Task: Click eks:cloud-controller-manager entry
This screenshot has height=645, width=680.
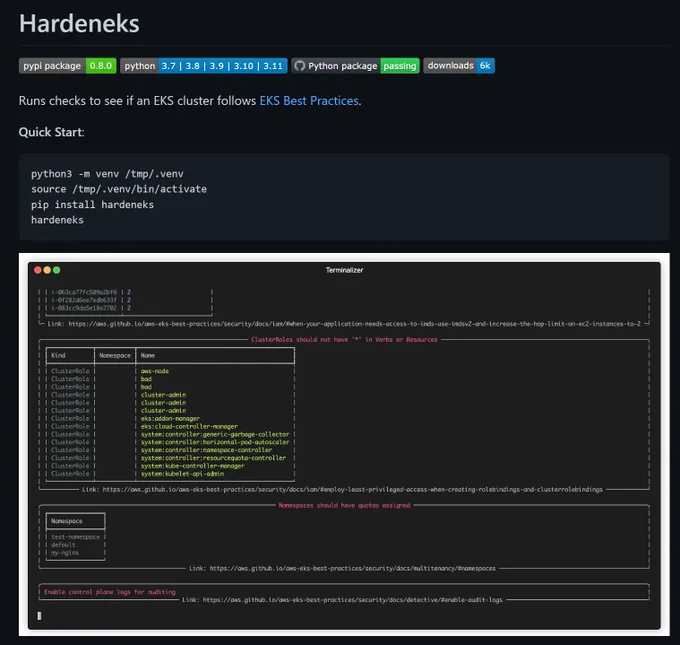Action: tap(189, 426)
